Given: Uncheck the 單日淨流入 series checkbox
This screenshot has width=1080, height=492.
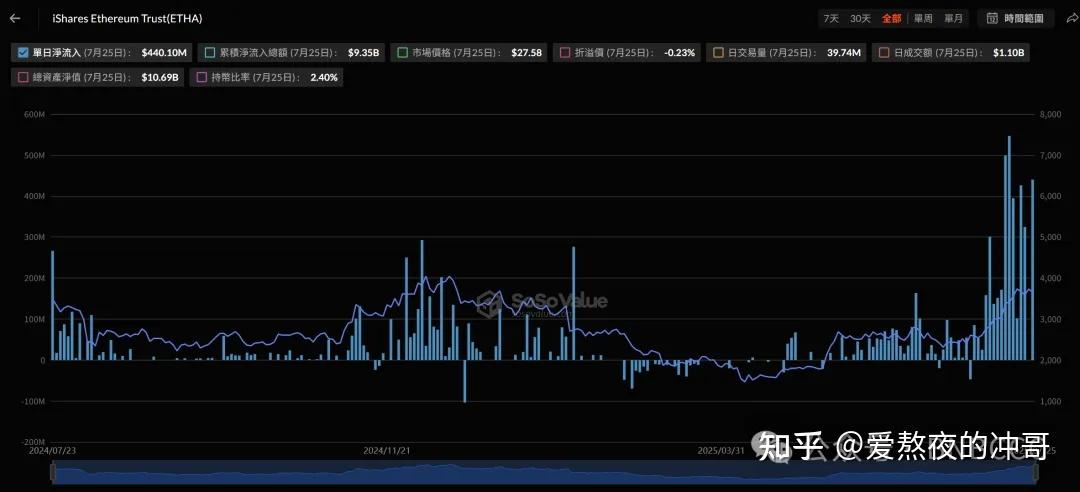Looking at the screenshot, I should click(23, 52).
